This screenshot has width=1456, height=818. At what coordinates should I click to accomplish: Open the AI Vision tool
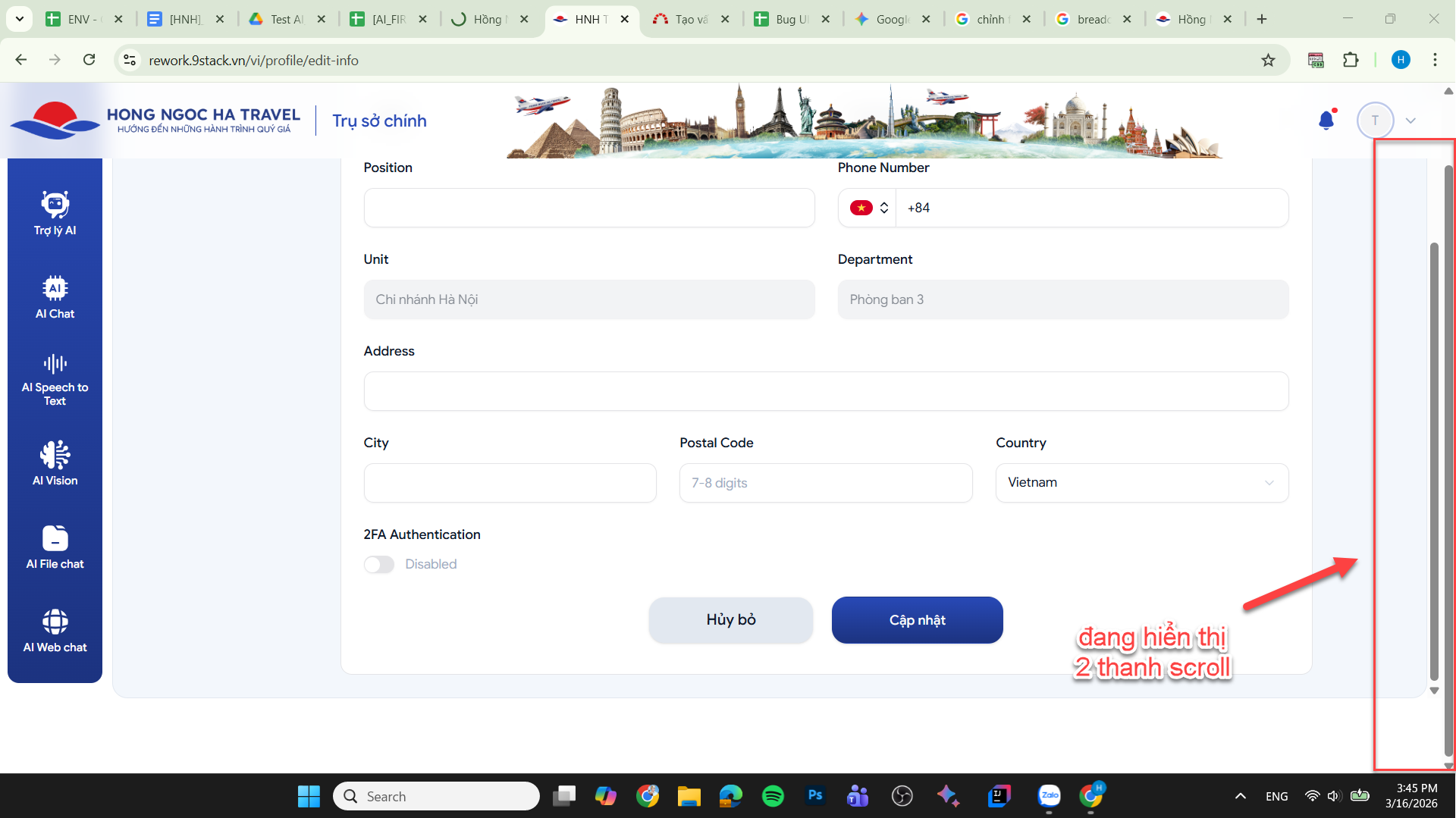55,464
